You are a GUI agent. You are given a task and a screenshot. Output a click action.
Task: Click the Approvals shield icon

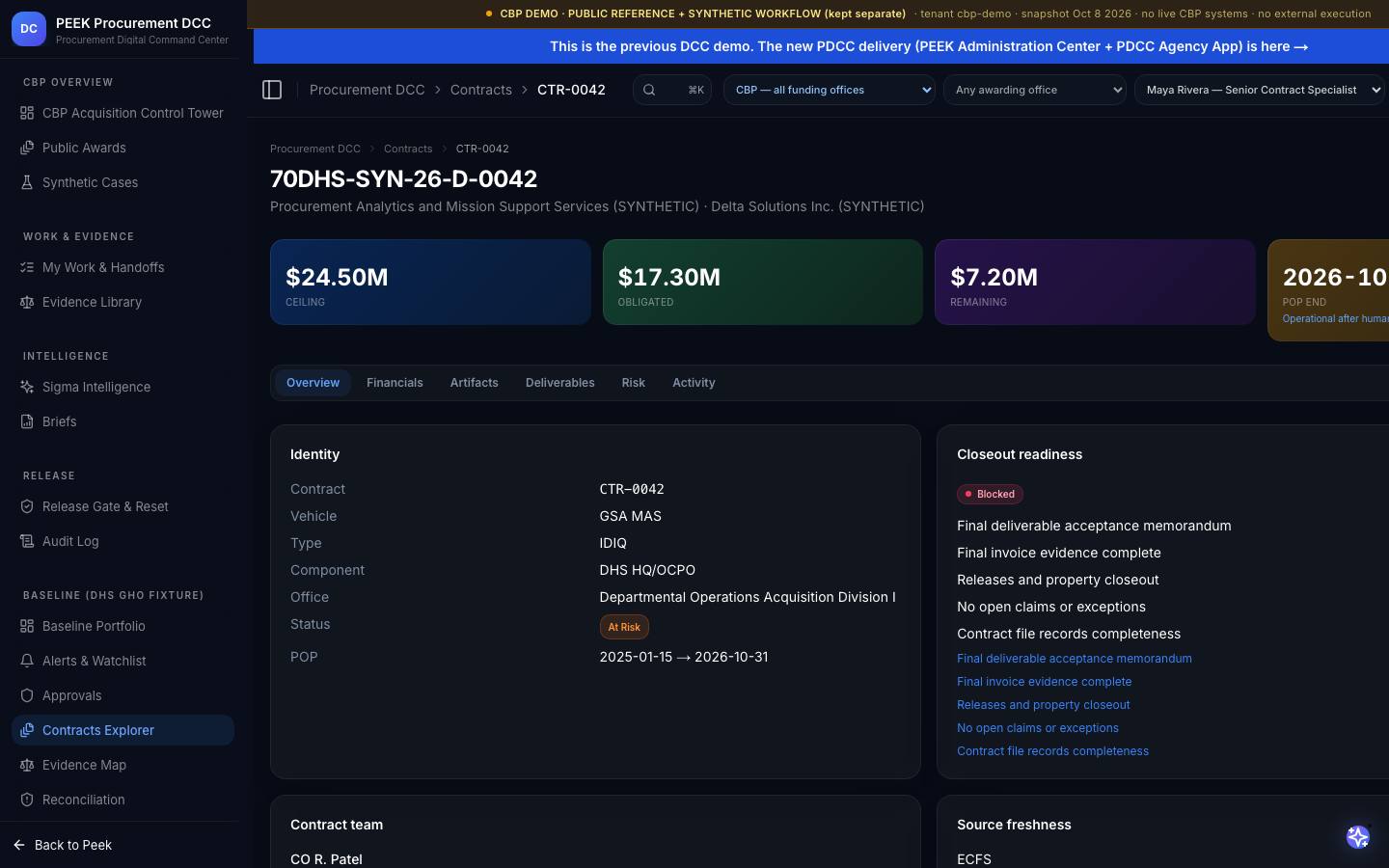click(27, 695)
